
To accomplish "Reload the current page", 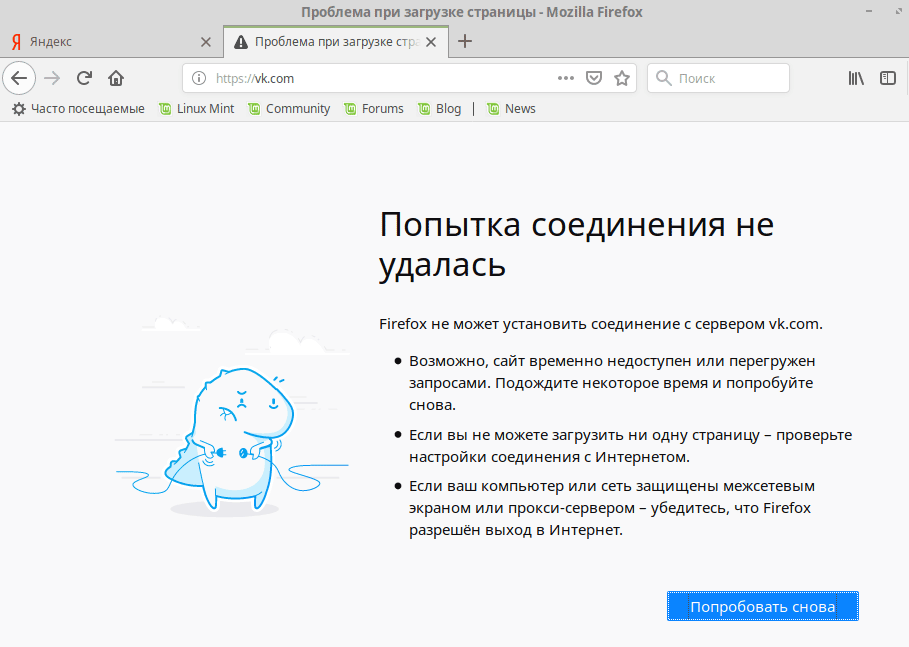I will coord(85,78).
